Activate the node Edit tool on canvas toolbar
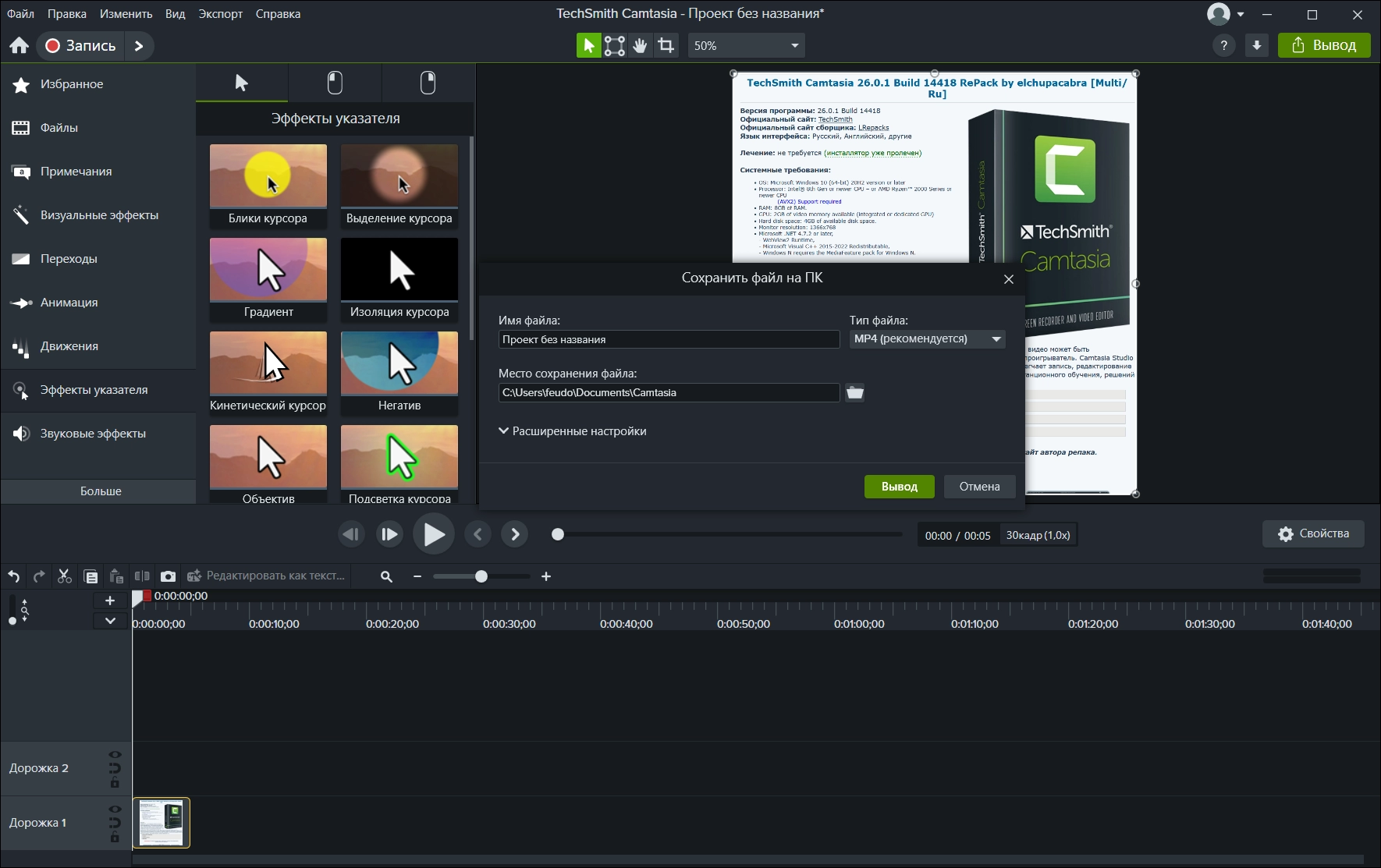Viewport: 1381px width, 868px height. (x=615, y=46)
